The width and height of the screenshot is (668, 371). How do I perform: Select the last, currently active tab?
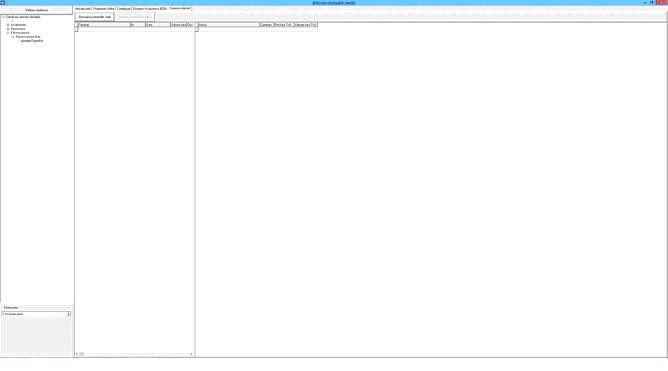180,9
